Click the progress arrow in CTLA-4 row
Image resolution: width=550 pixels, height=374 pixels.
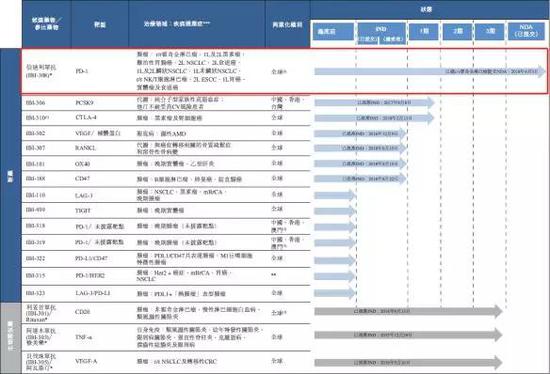(x=374, y=118)
